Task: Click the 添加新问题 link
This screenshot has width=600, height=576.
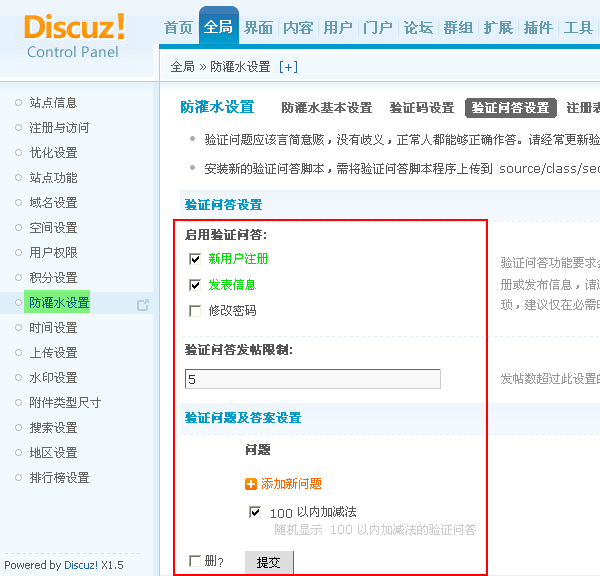Action: click(x=291, y=484)
